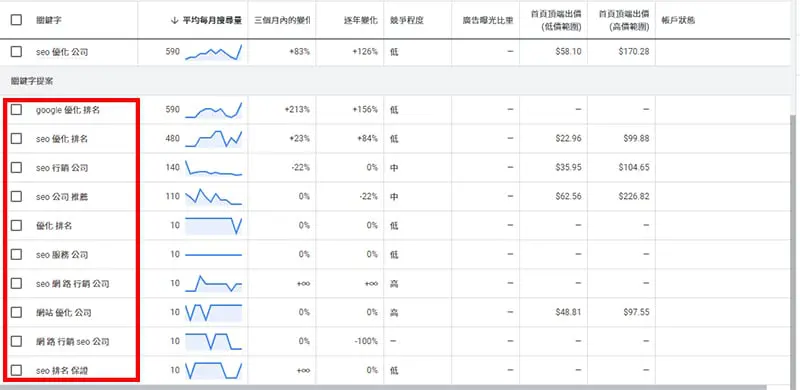Click the 帳戶狀態 column header
Screen dimensions: 800x390
pyautogui.click(x=678, y=20)
